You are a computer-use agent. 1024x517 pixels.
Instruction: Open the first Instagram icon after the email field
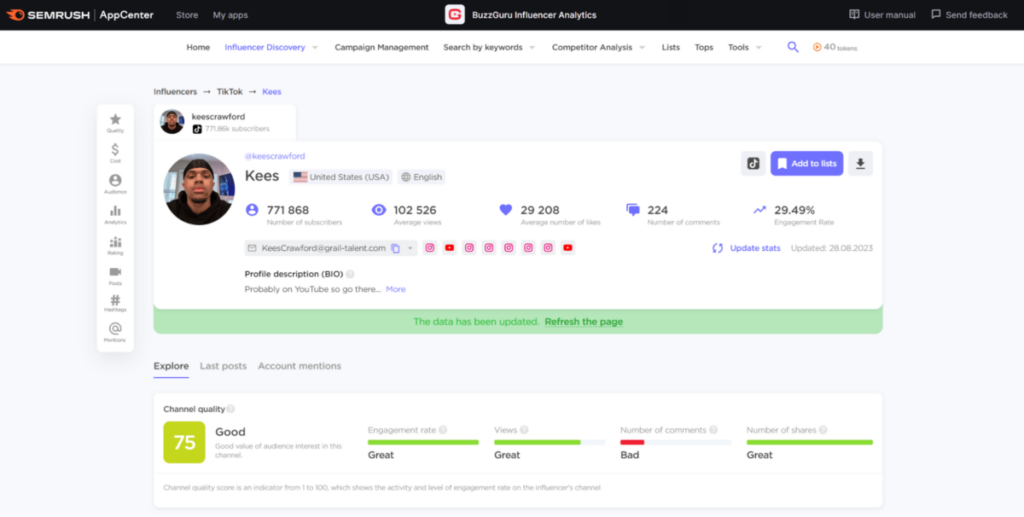(x=430, y=248)
